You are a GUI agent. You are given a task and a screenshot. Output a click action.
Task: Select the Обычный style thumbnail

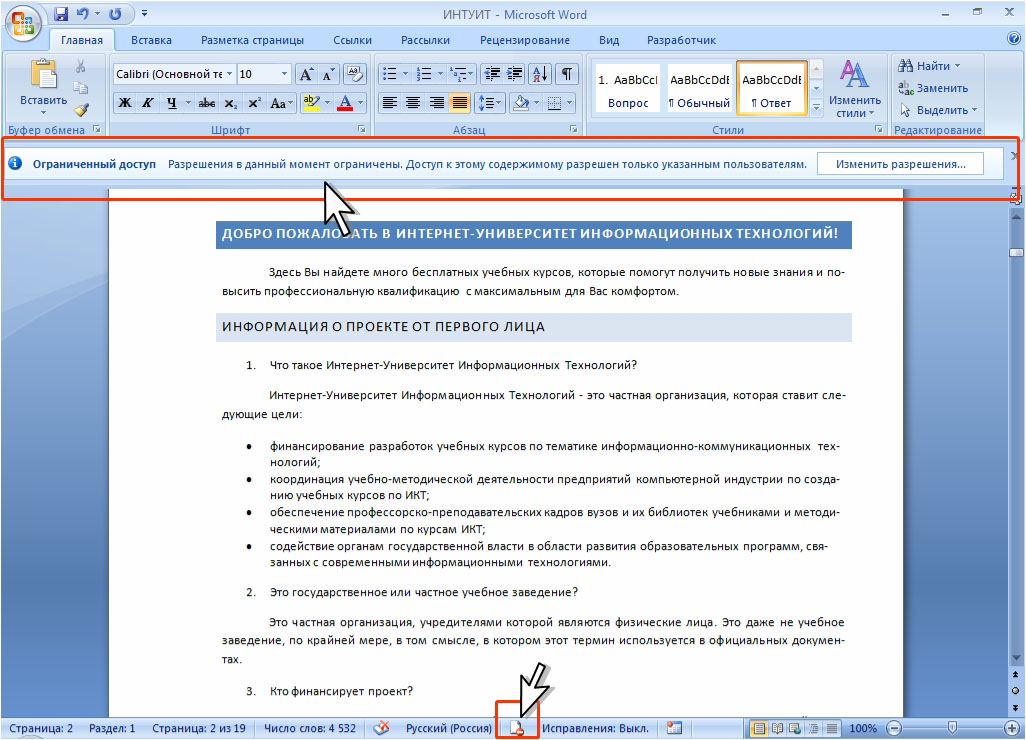tap(699, 90)
